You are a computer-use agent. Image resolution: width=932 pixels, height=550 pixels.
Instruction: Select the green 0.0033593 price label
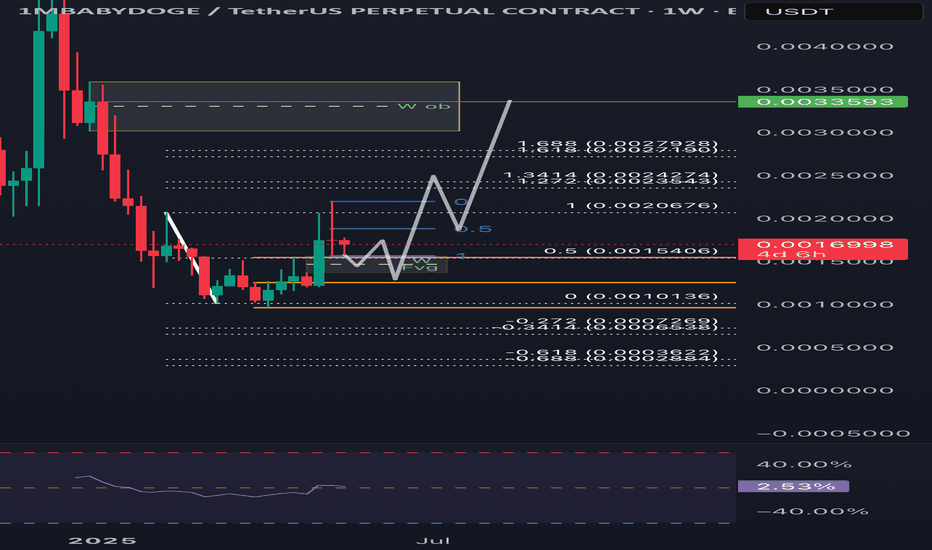point(823,102)
